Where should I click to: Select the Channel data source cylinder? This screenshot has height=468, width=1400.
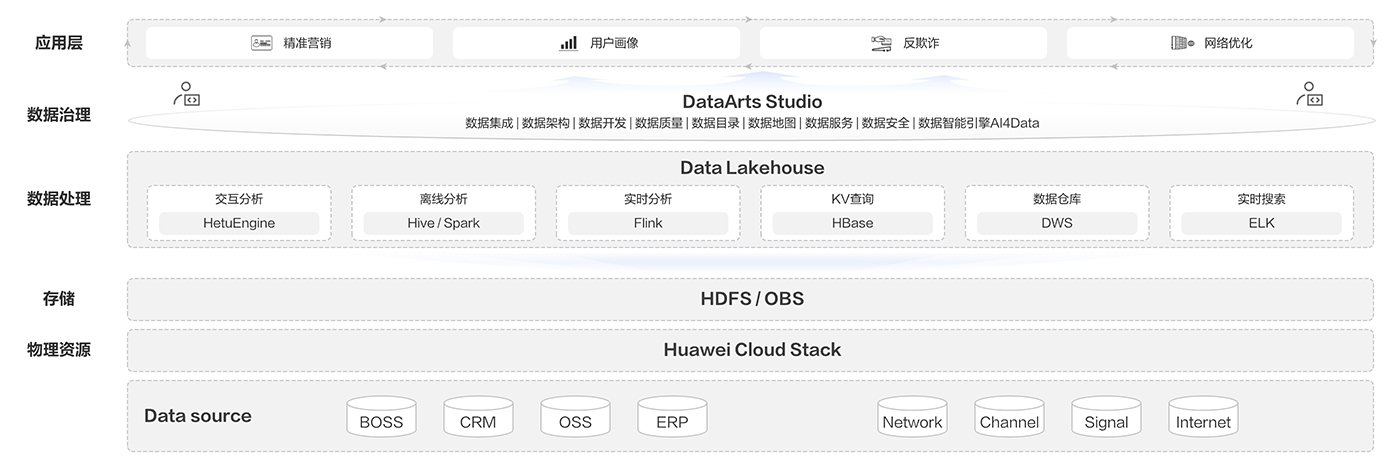[x=1009, y=416]
